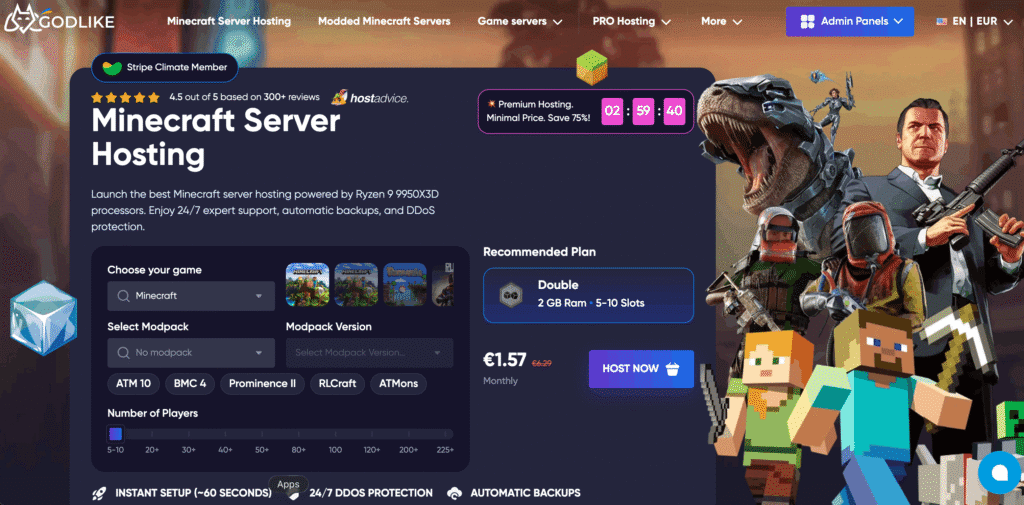Expand the More menu
Screen dimensions: 1024x505
[x=722, y=21]
